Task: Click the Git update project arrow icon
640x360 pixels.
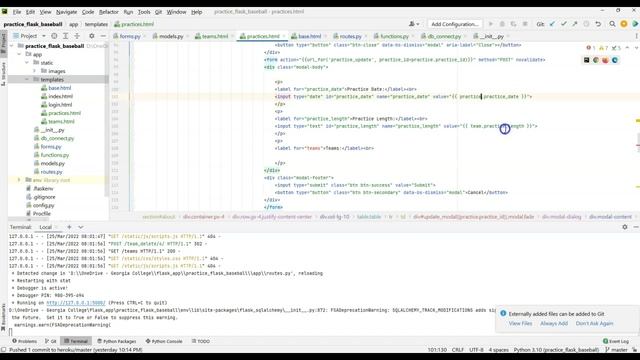Action: pyautogui.click(x=552, y=24)
